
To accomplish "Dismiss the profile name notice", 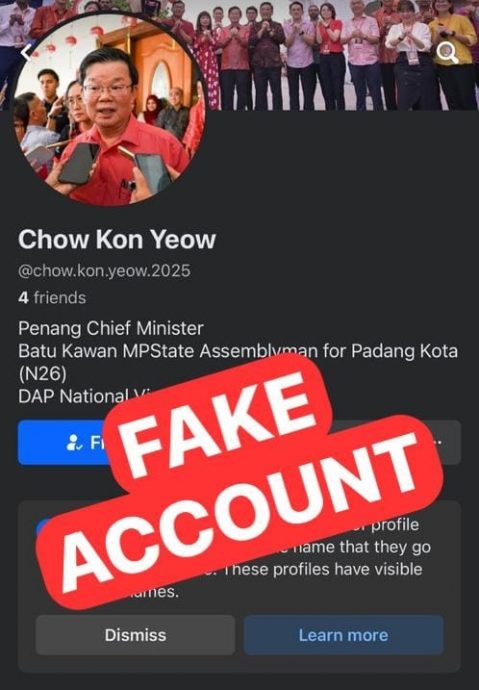I will pyautogui.click(x=135, y=635).
